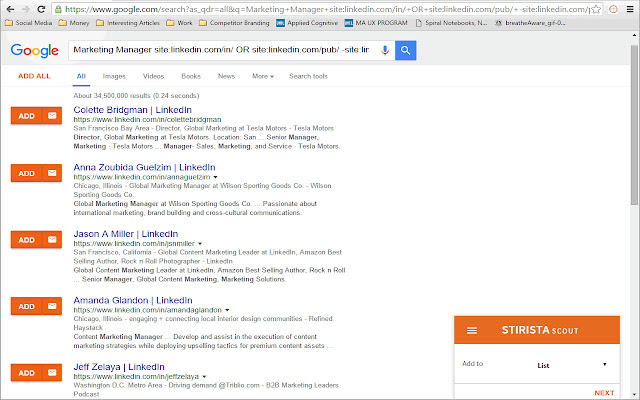The height and width of the screenshot is (400, 640).
Task: Bookmark this page with the star icon
Action: 596,9
